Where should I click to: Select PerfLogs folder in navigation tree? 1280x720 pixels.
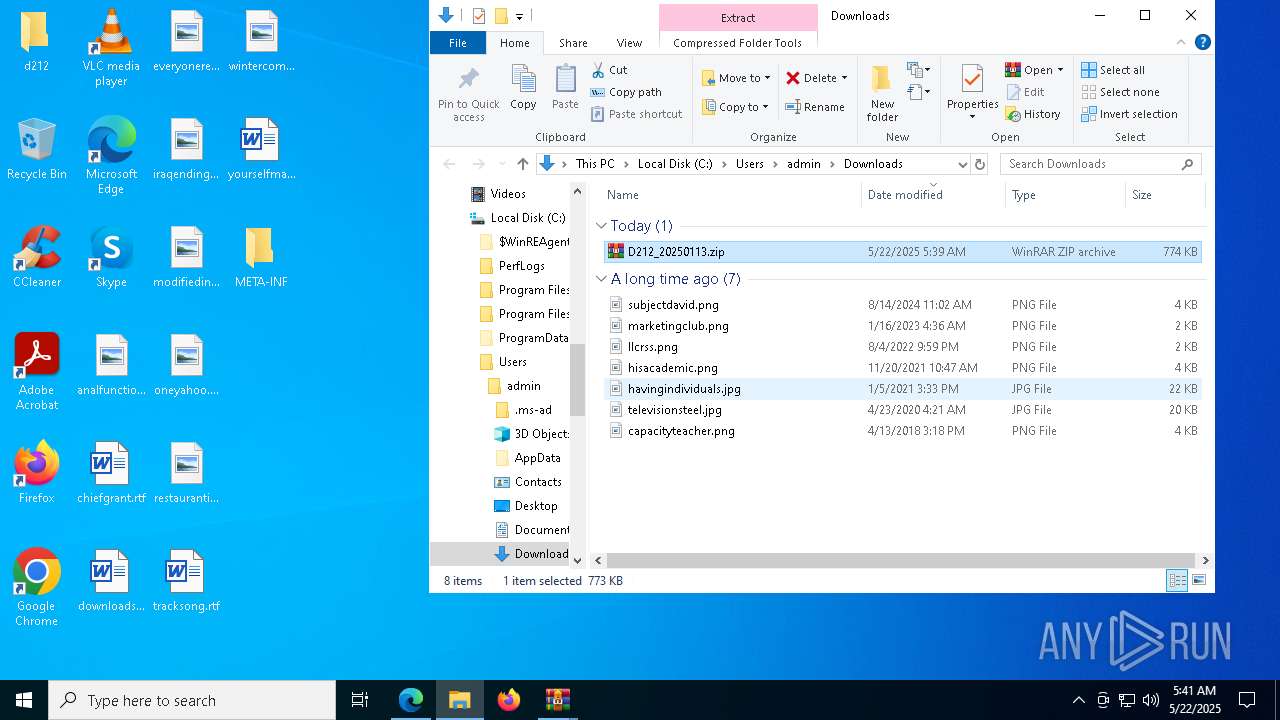pos(521,266)
